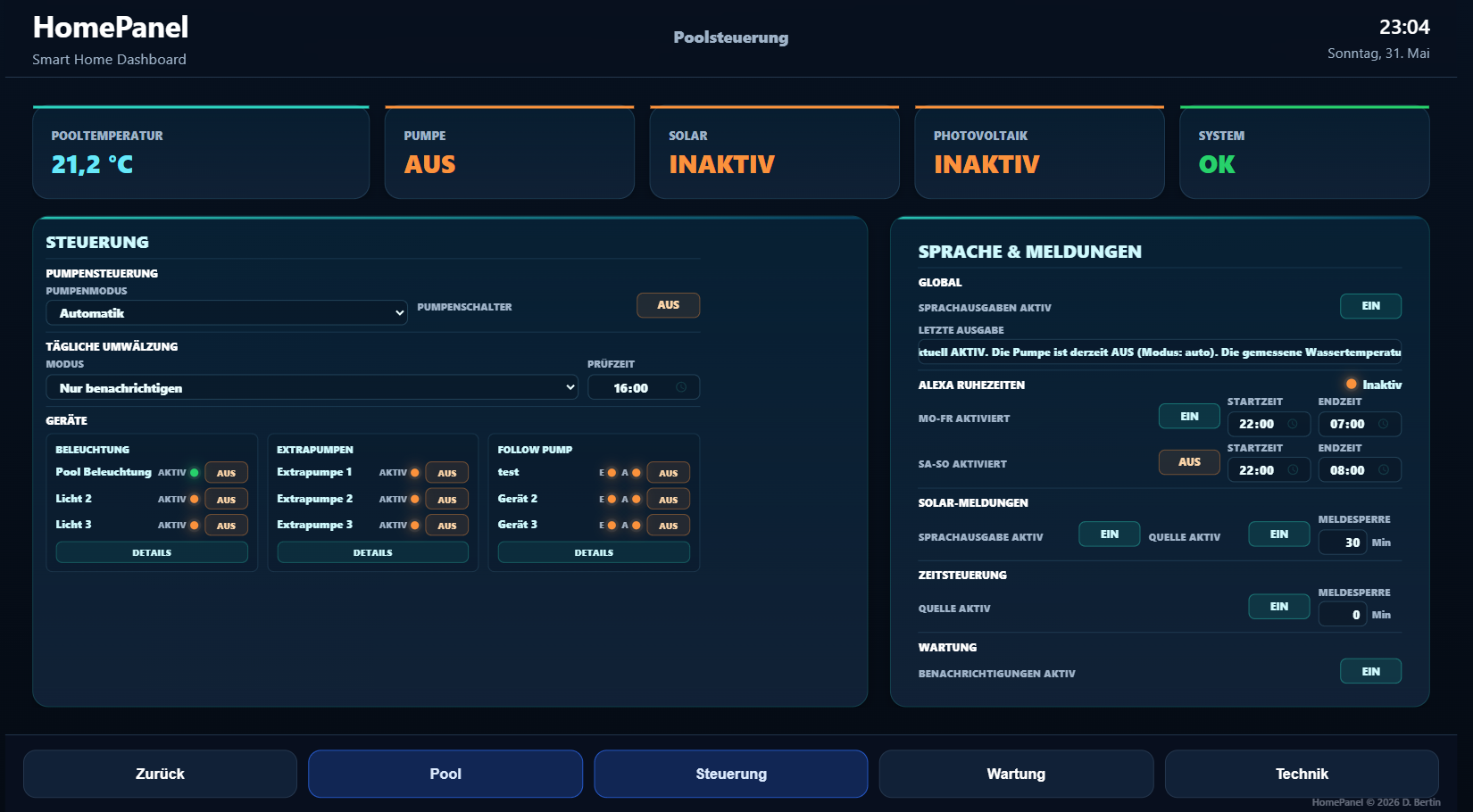Screen dimensions: 1473x812
Task: Toggle Solar-Meldungen Sprachausgabe aktiv EIN
Action: click(1109, 534)
